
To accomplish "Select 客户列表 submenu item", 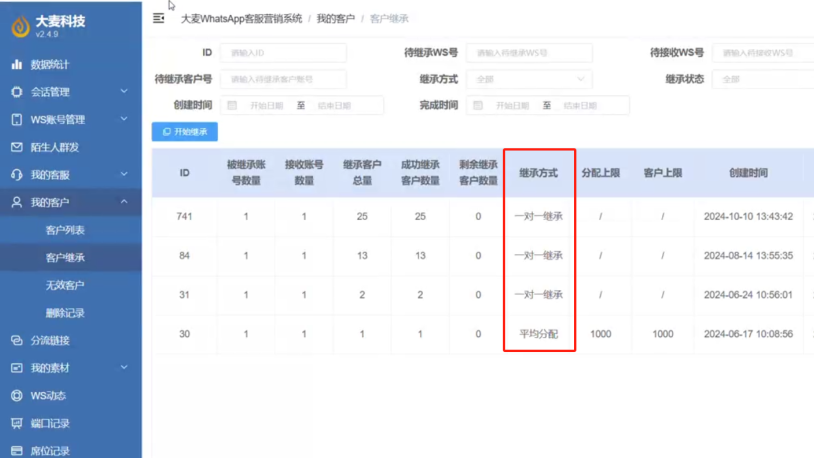I will pyautogui.click(x=71, y=230).
